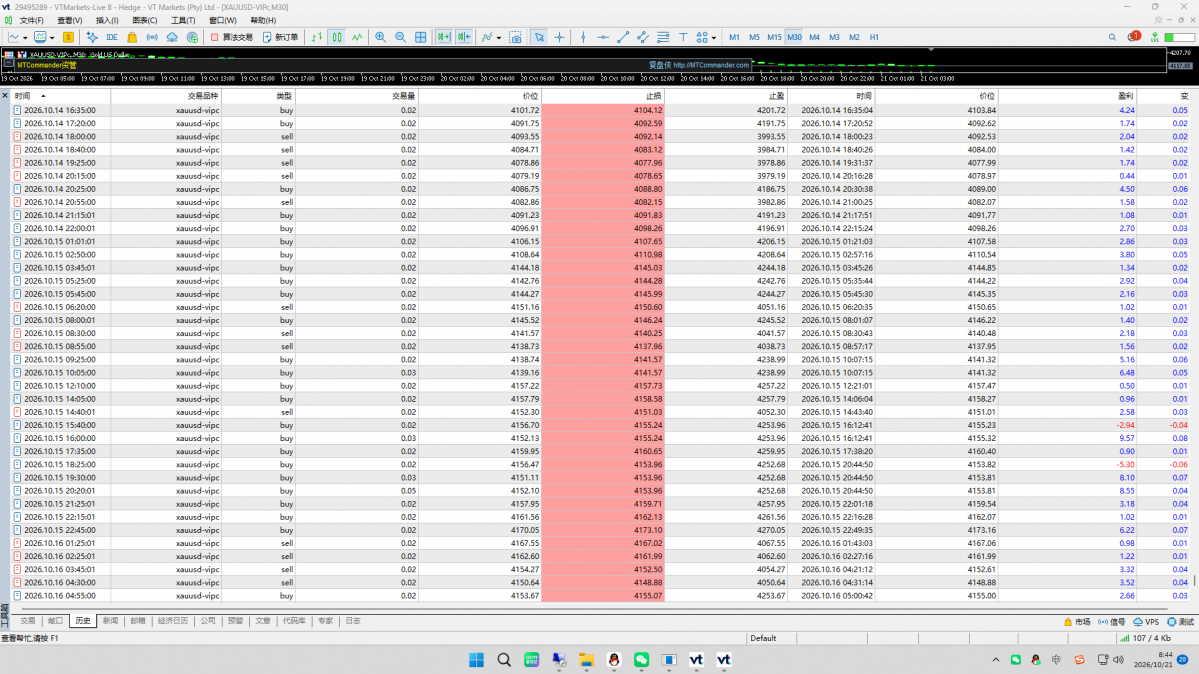Image resolution: width=1199 pixels, height=674 pixels.
Task: Open the Market shopping bag icon
Action: 132,37
